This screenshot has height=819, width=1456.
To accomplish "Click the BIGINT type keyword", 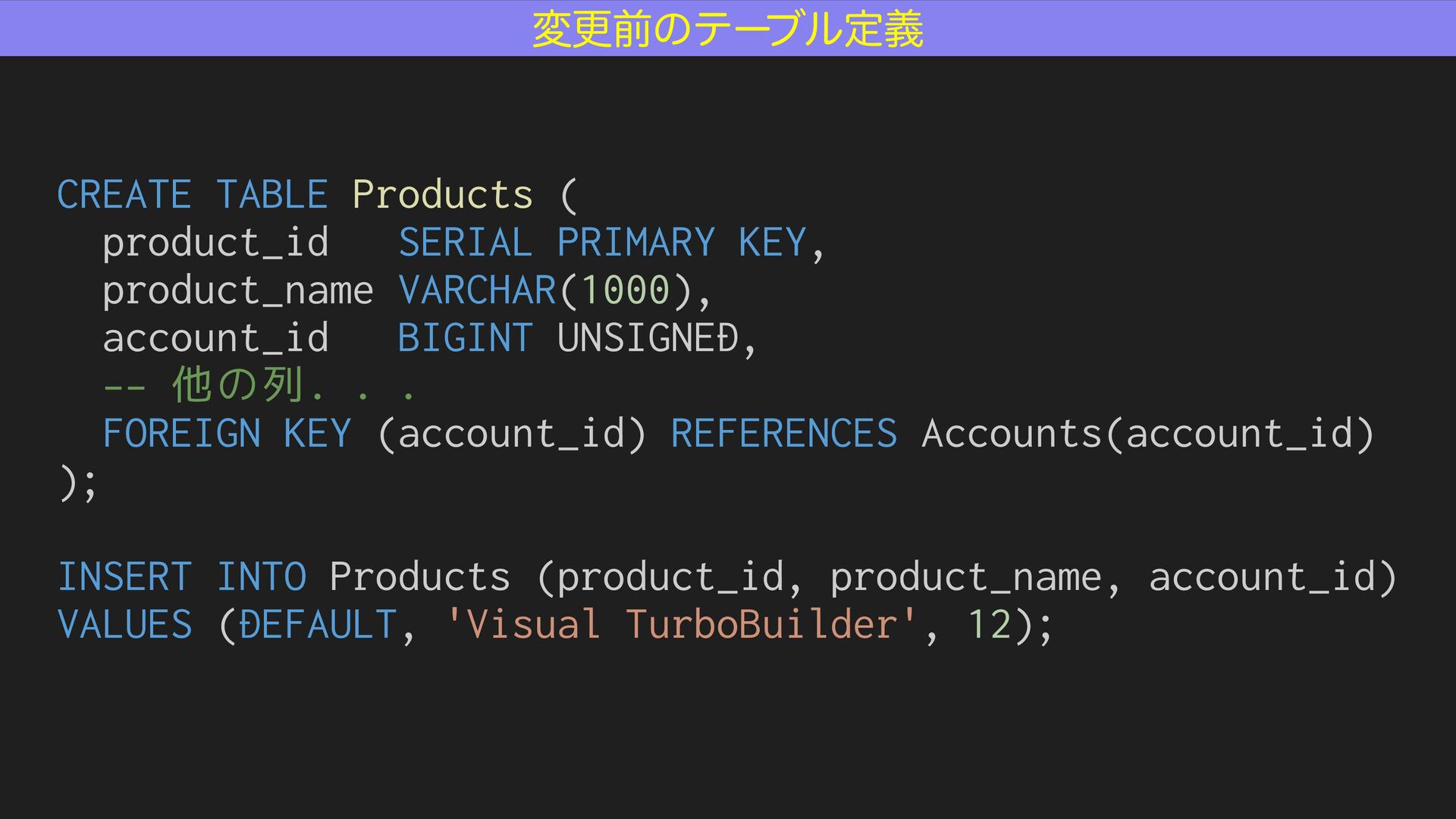I will click(x=465, y=338).
